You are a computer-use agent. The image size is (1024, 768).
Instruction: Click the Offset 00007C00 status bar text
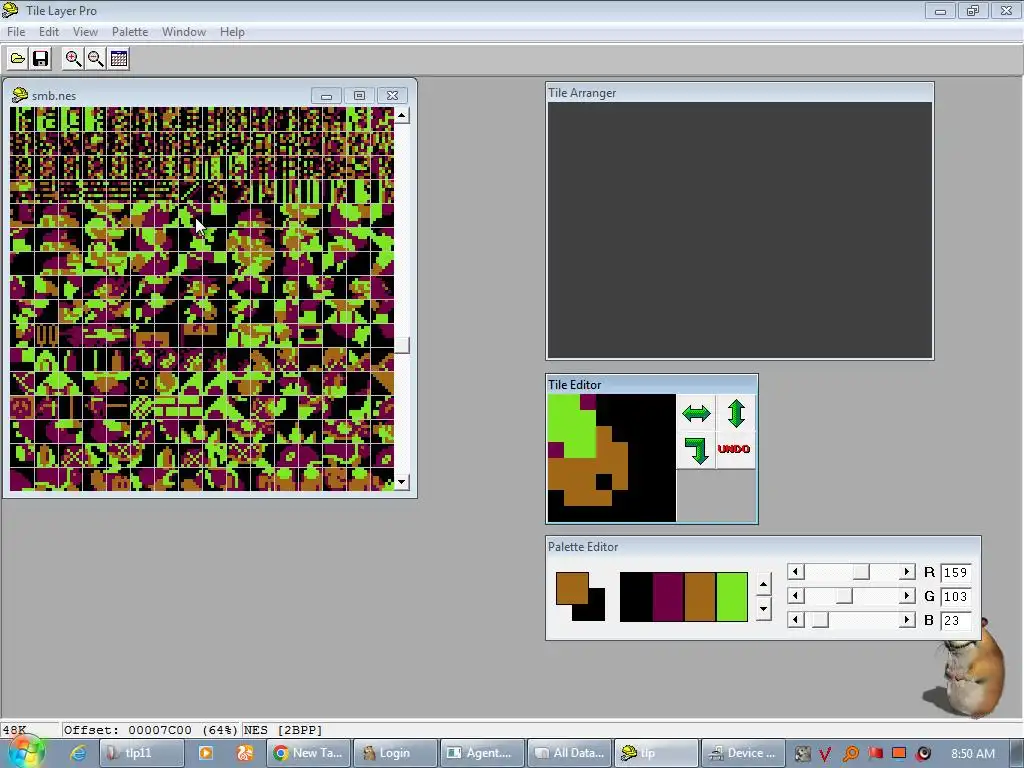point(150,730)
